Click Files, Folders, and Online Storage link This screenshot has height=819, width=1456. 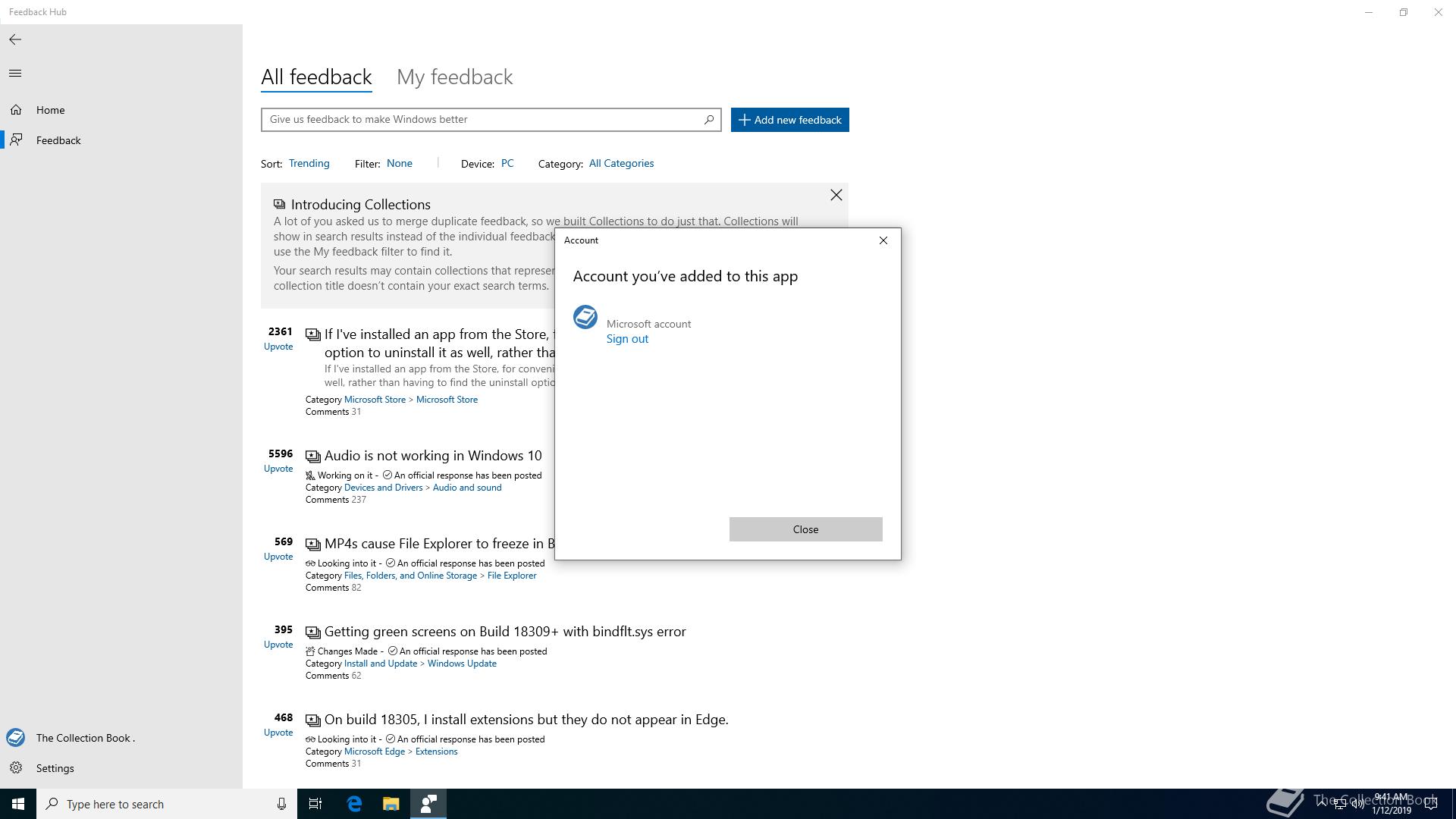coord(410,576)
